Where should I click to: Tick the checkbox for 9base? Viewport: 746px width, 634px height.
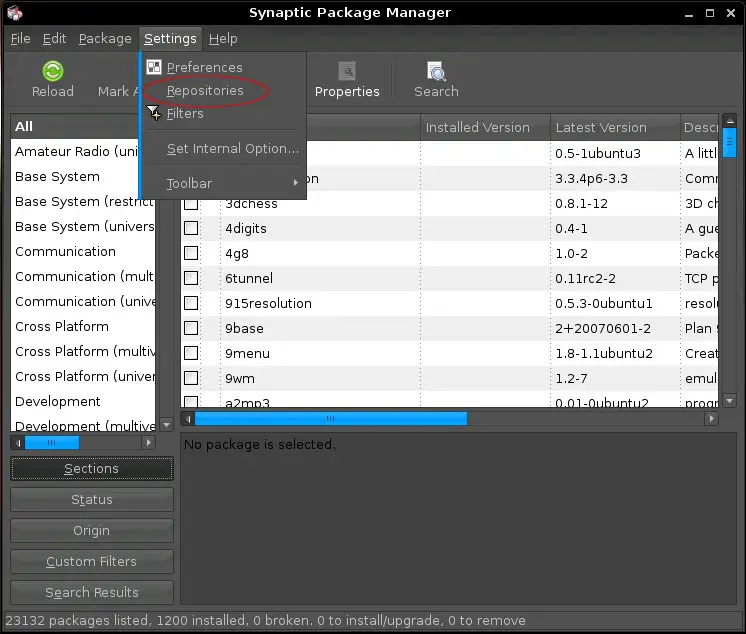[x=191, y=328]
